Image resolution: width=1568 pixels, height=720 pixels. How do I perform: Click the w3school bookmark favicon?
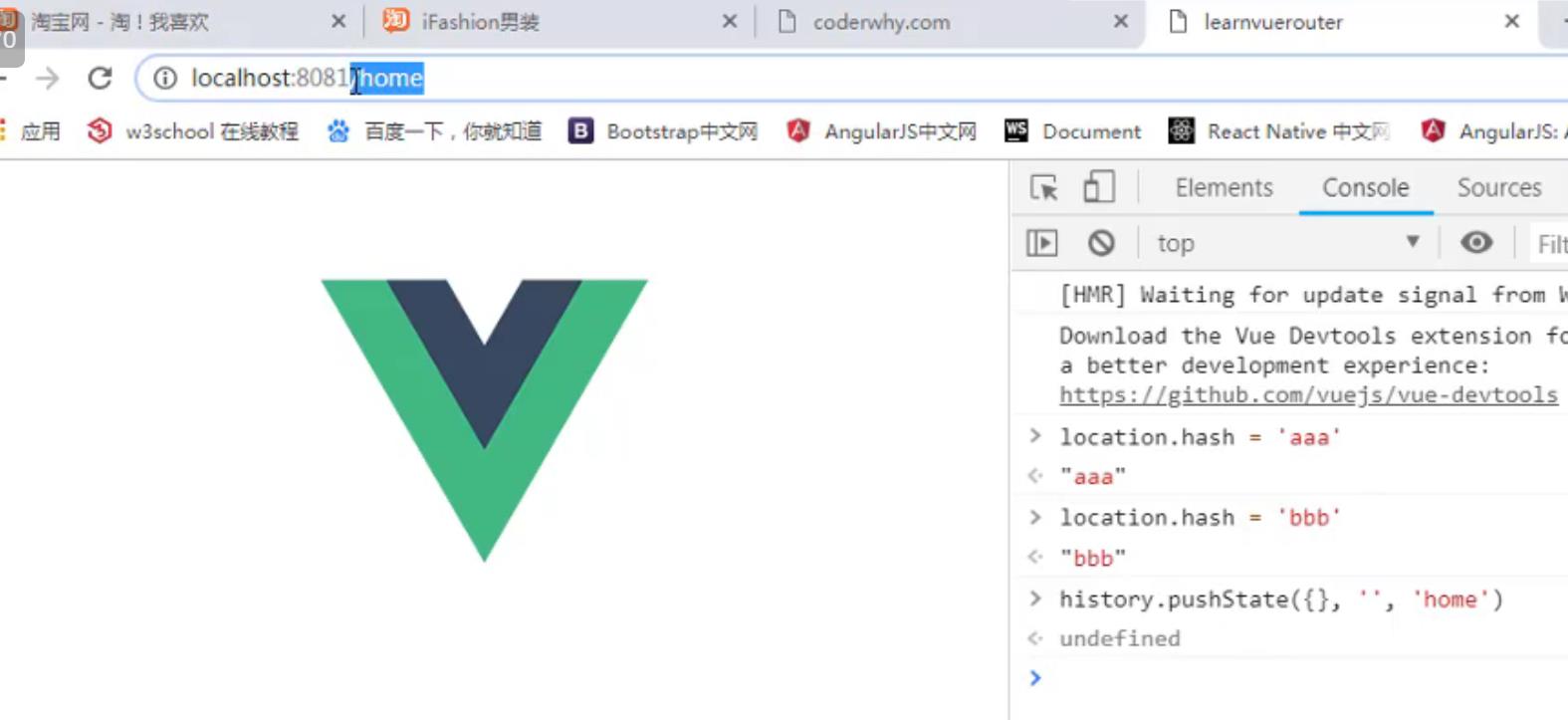click(x=100, y=130)
